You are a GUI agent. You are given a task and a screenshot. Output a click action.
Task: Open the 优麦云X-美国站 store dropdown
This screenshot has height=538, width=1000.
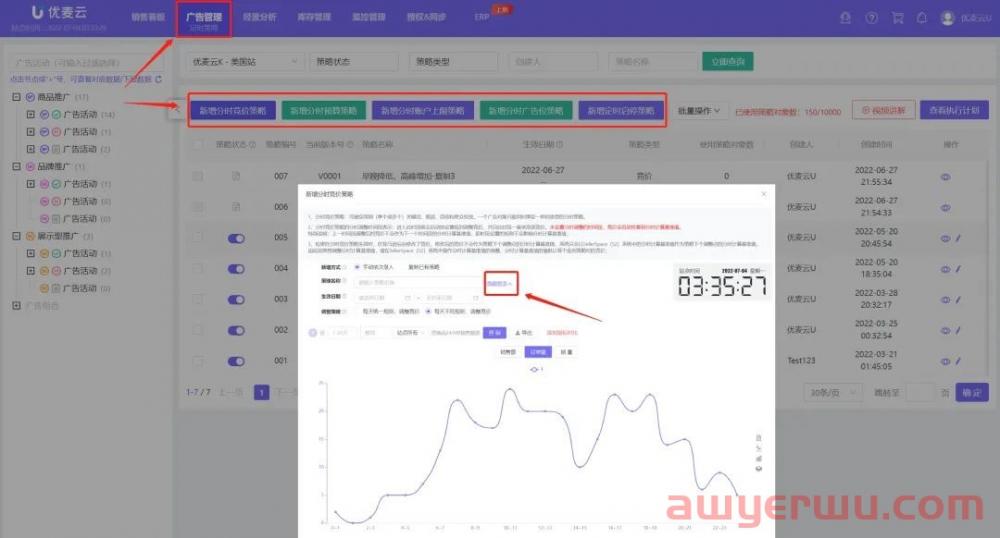244,62
